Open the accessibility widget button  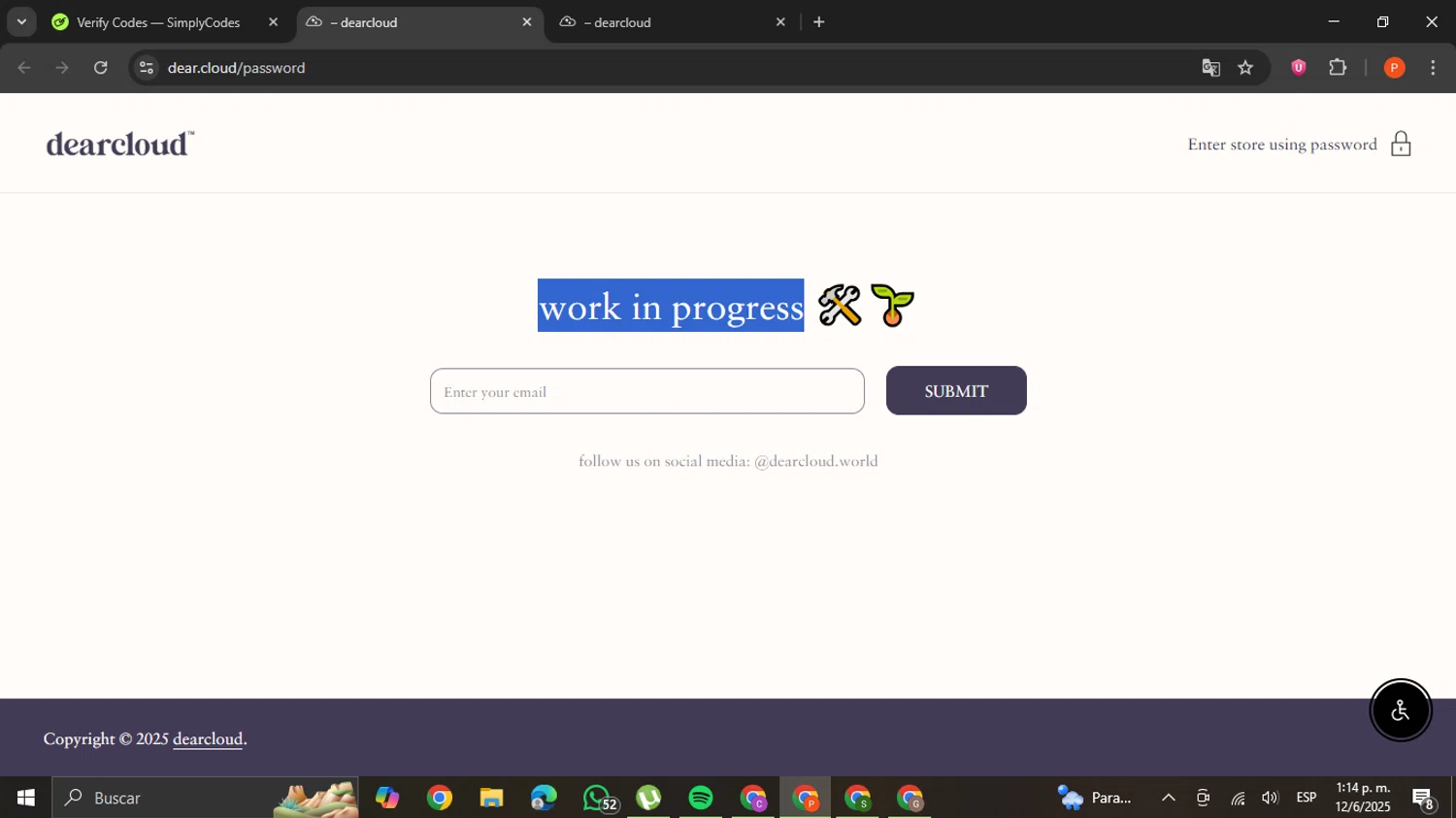point(1400,710)
